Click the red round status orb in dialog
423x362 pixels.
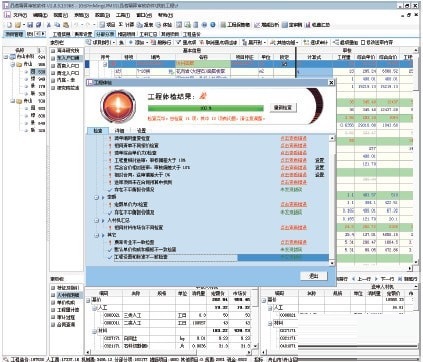(118, 106)
